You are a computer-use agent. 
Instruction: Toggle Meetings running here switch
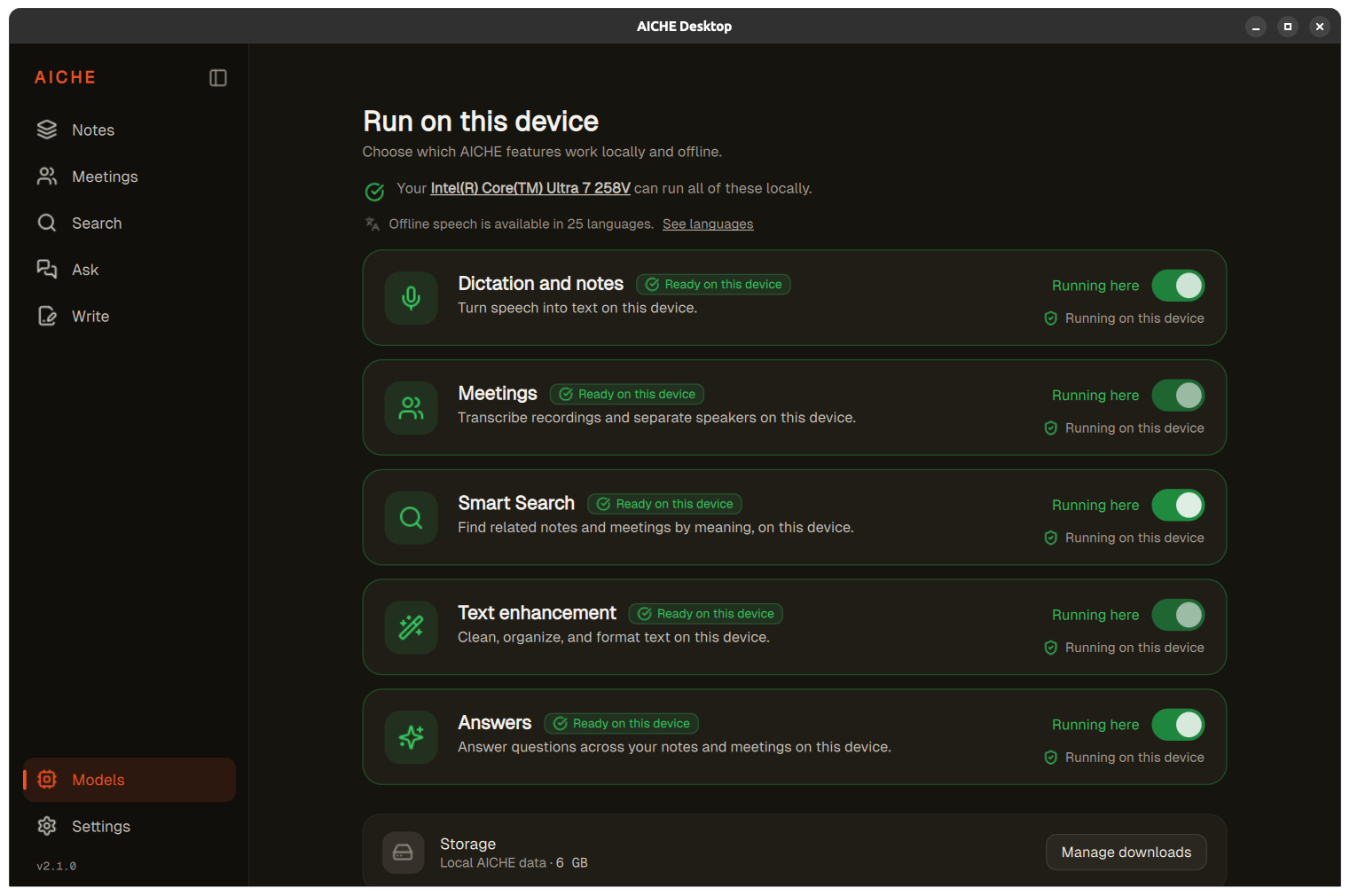tap(1178, 395)
